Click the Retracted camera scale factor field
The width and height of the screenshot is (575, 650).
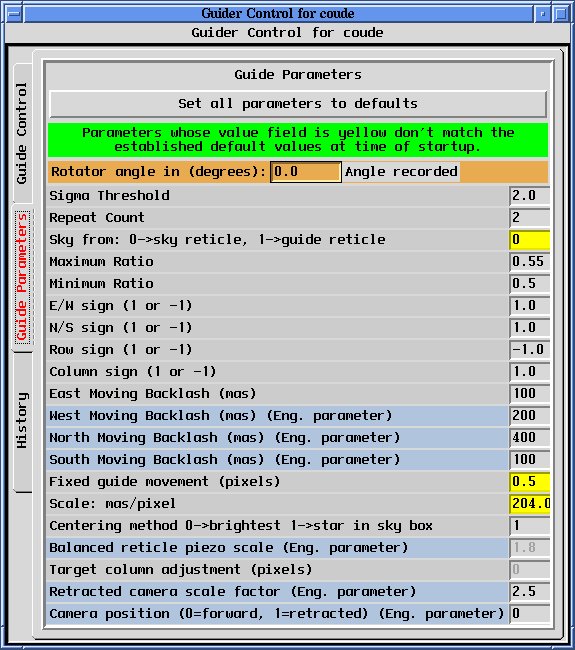click(x=529, y=591)
